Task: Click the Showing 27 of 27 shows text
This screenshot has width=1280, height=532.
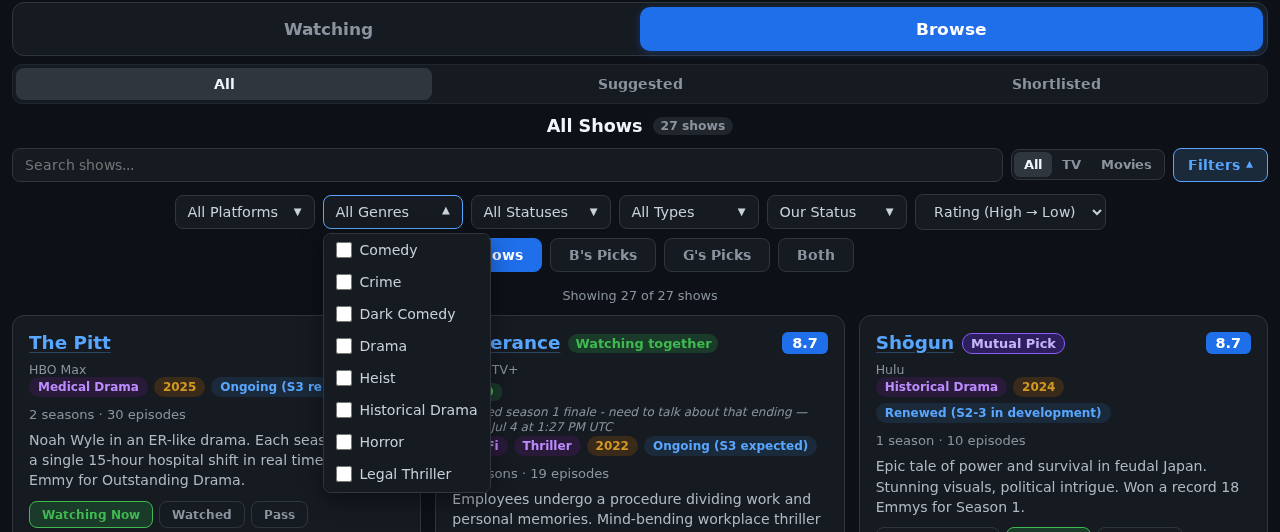Action: pos(640,296)
